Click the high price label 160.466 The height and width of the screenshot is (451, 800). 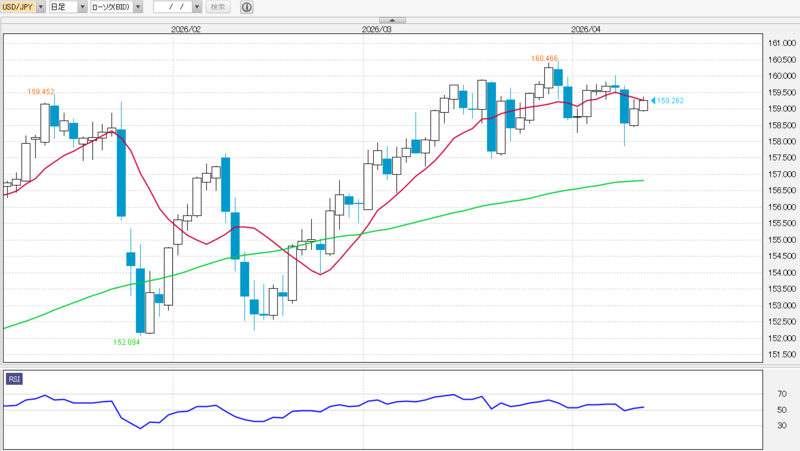pos(544,58)
